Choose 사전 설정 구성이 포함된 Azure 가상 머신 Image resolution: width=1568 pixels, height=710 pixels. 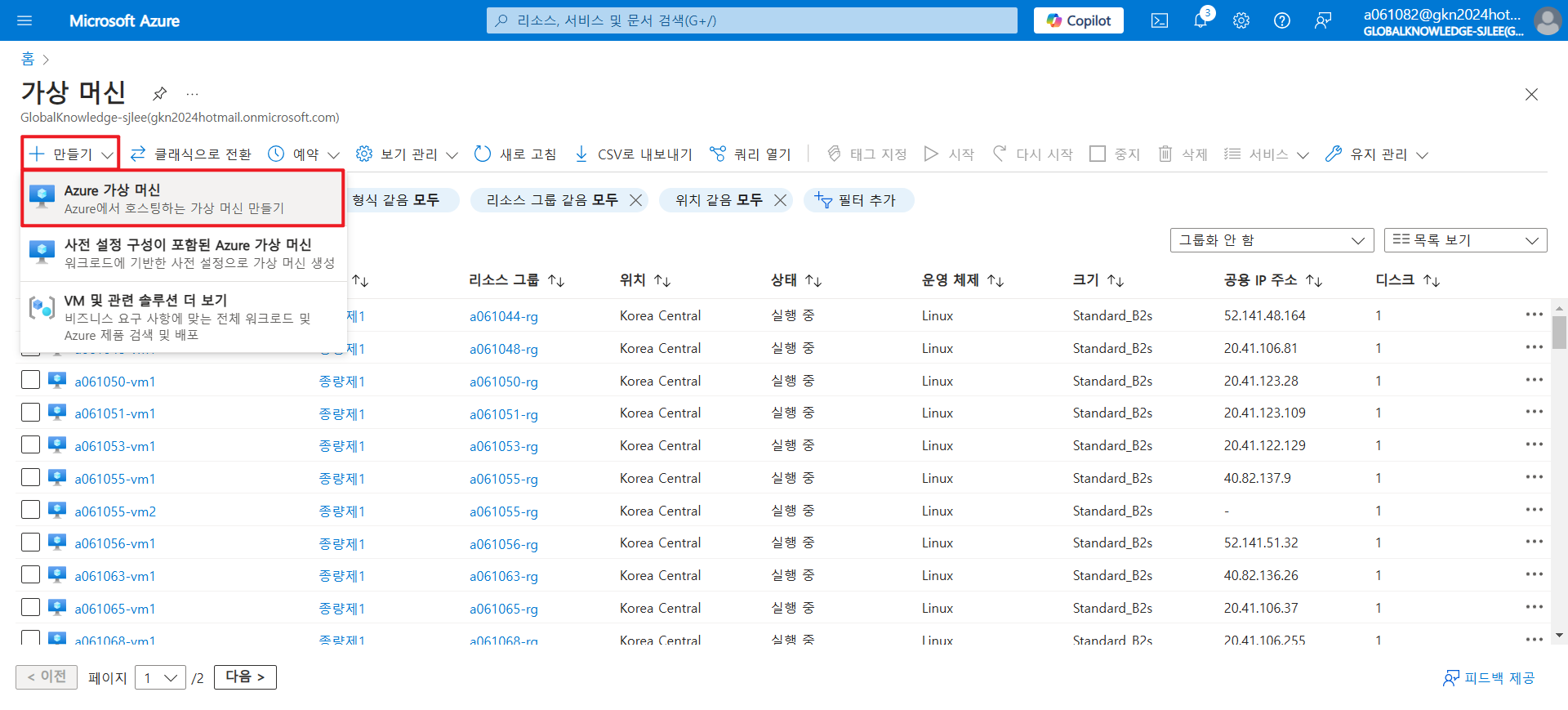182,253
